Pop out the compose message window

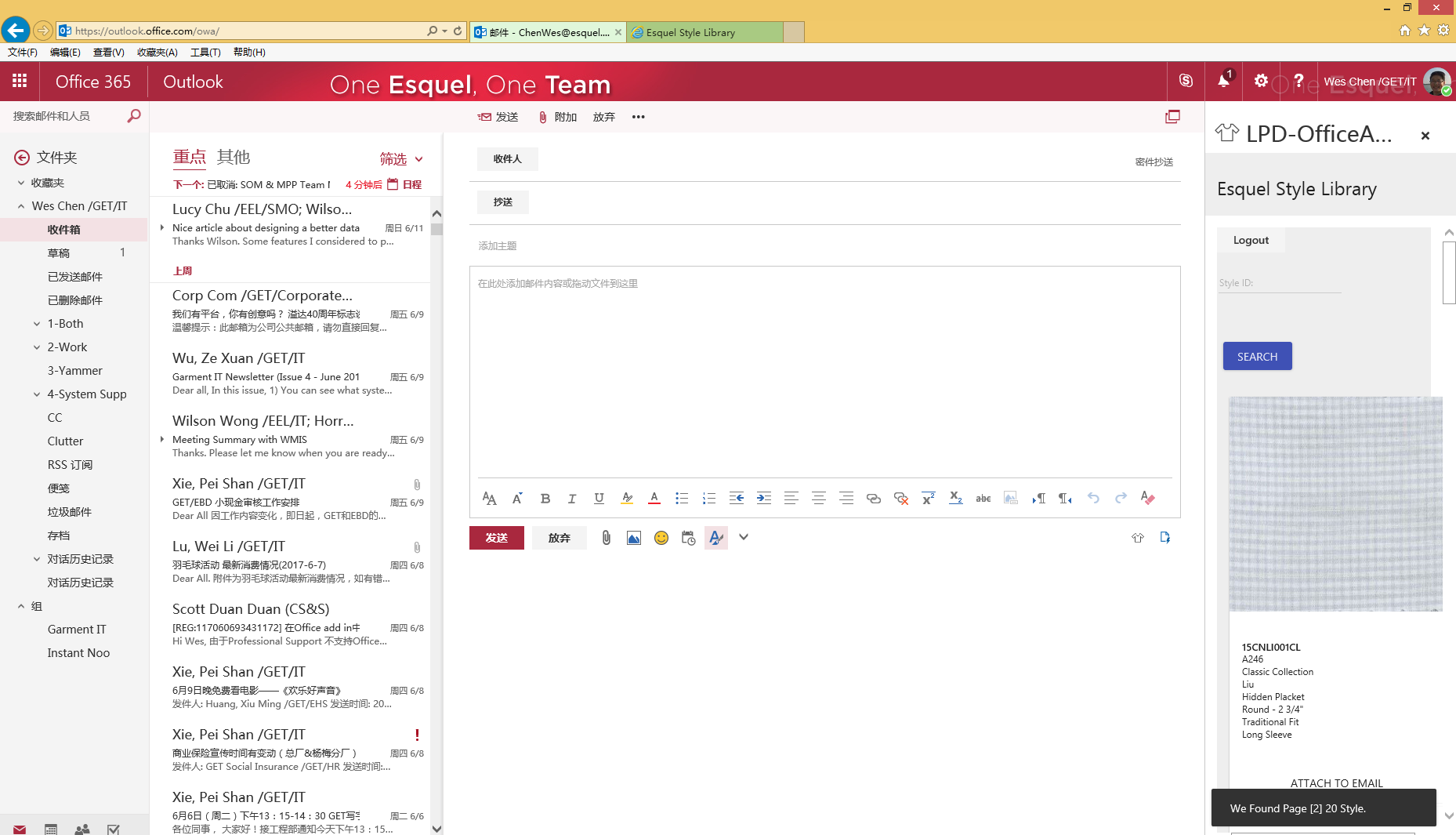(1172, 117)
